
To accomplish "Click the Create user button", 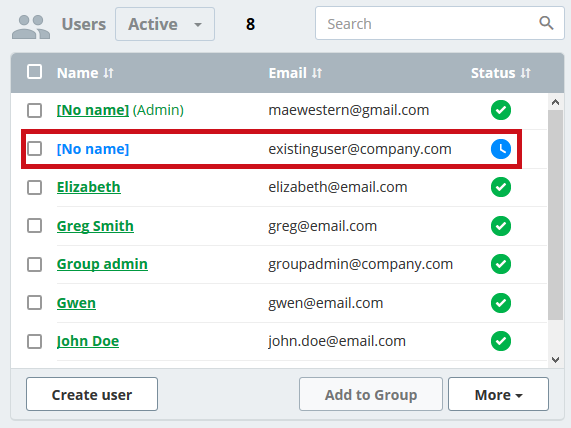I will (x=92, y=394).
